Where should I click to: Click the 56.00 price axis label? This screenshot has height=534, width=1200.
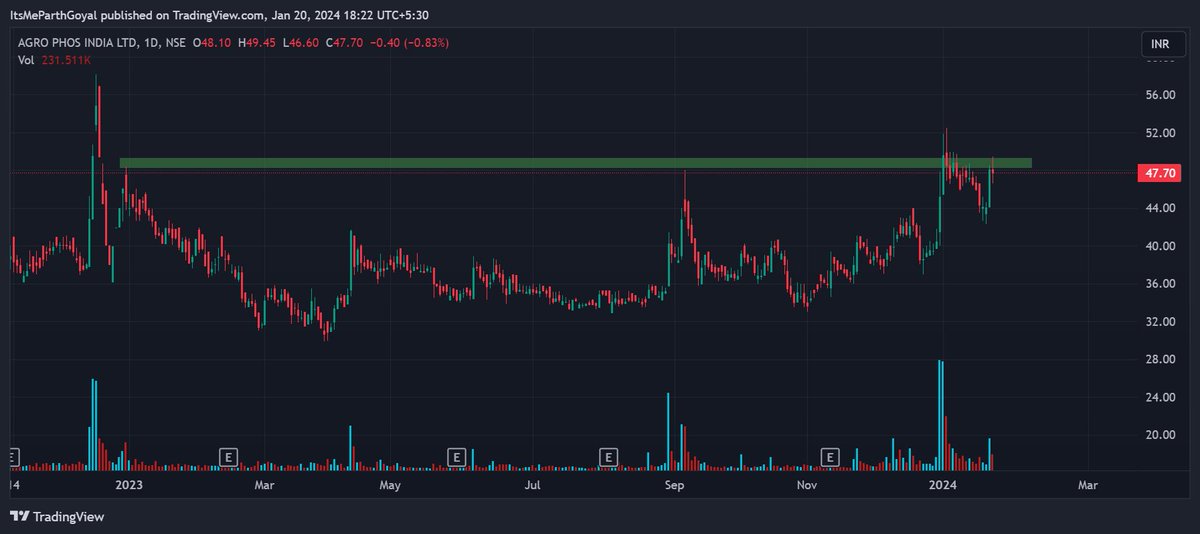[1160, 96]
